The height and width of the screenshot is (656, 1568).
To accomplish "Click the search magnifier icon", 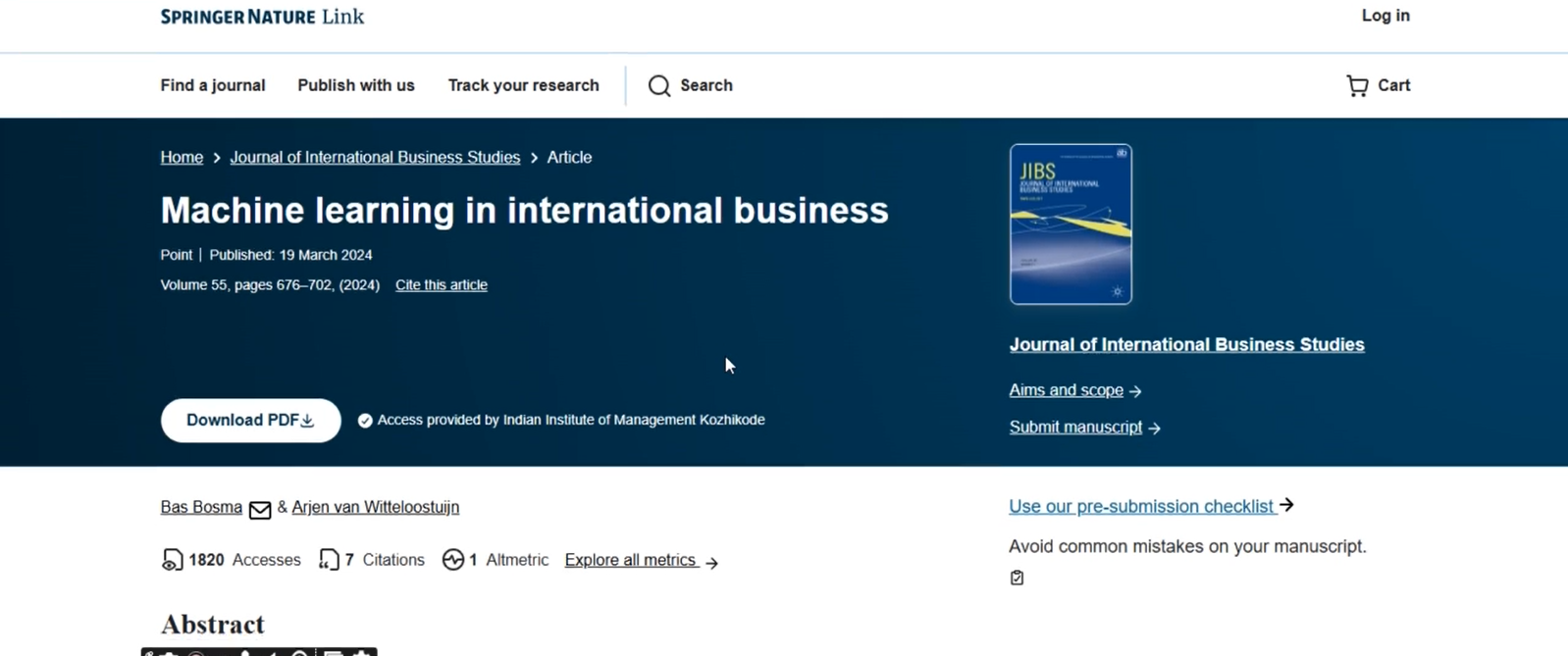I will (659, 86).
